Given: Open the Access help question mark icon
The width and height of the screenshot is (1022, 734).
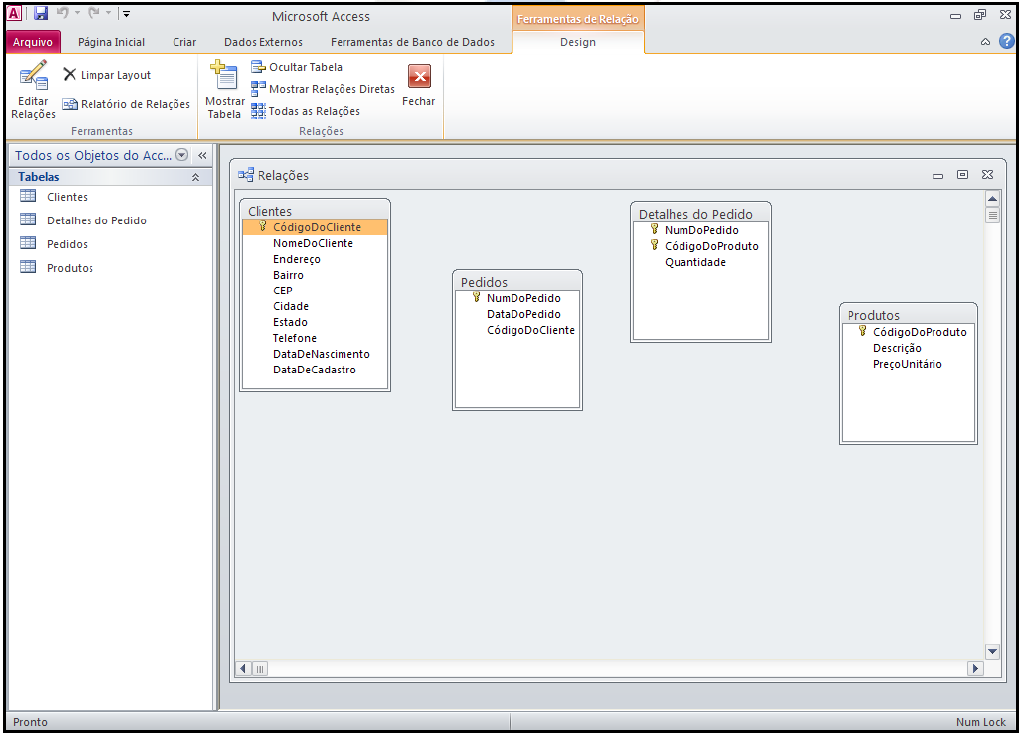Looking at the screenshot, I should click(1006, 42).
